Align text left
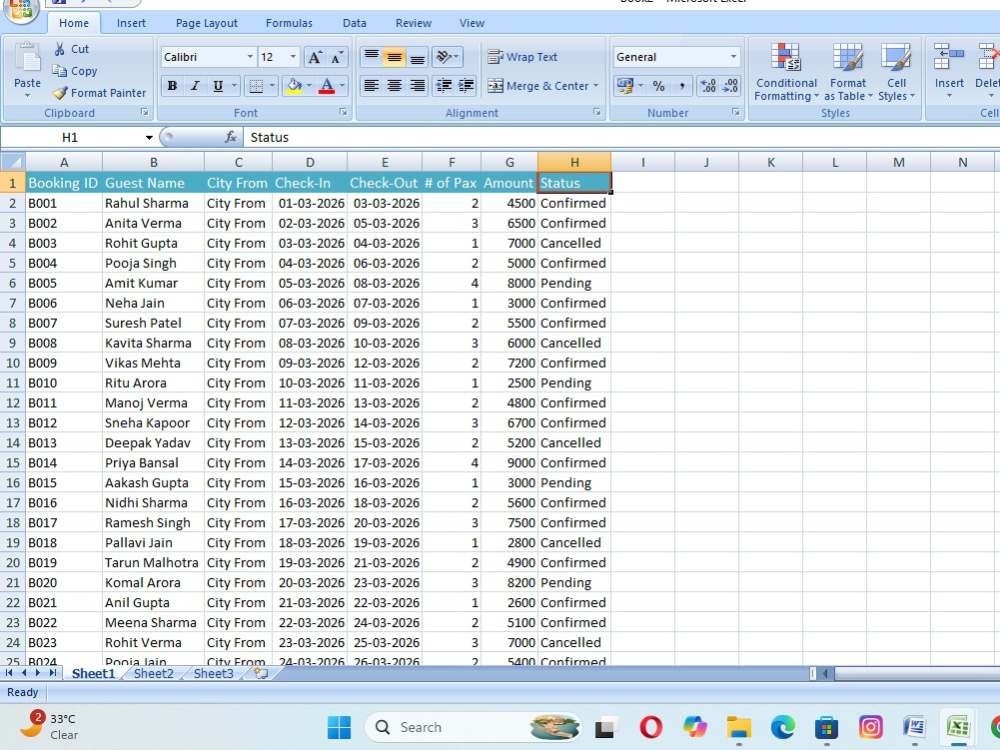The width and height of the screenshot is (1000, 750). tap(371, 85)
